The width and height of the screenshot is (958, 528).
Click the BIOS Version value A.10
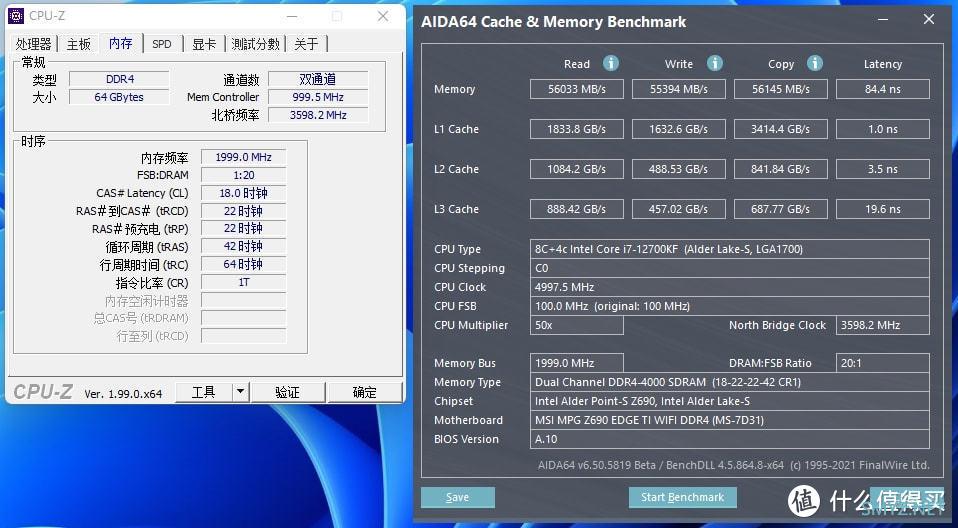tap(729, 439)
